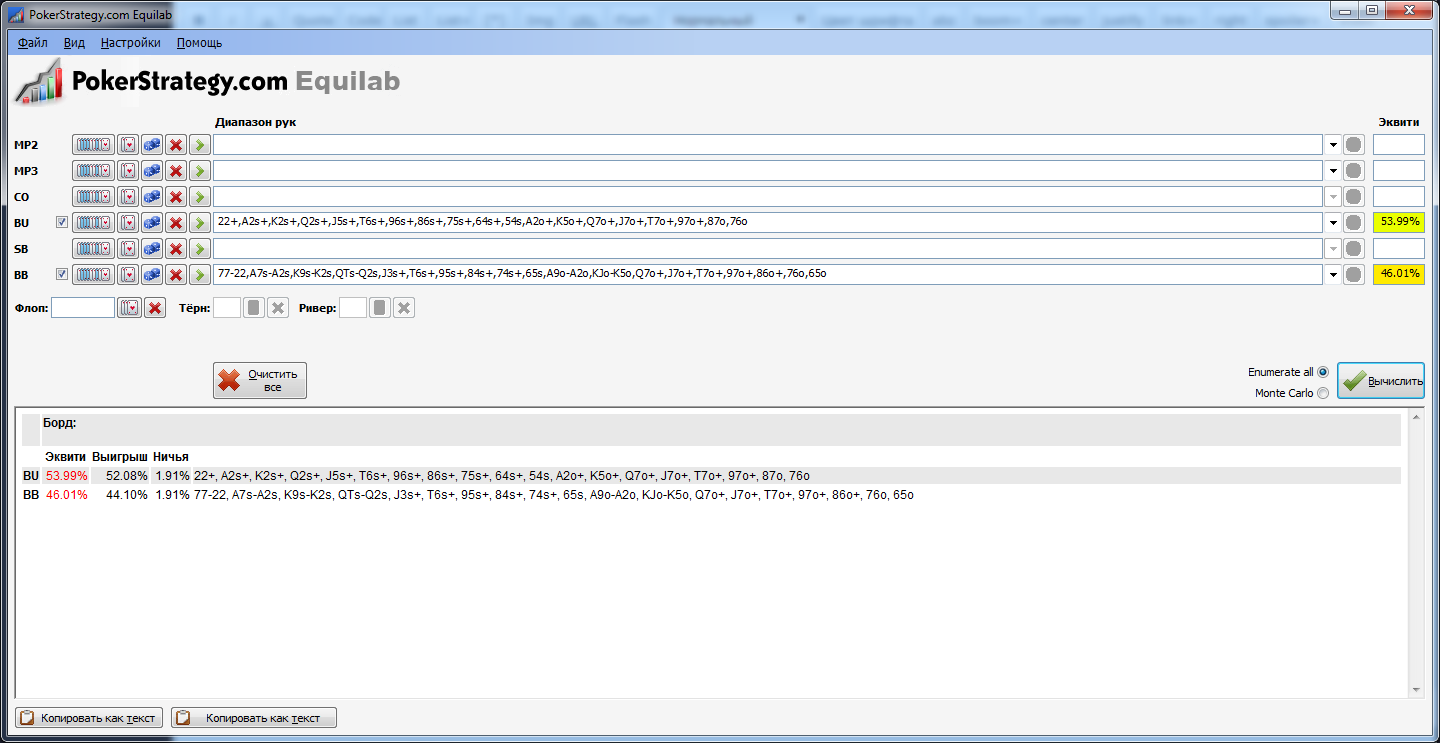
Task: Open hand range selector for SB
Action: point(93,248)
